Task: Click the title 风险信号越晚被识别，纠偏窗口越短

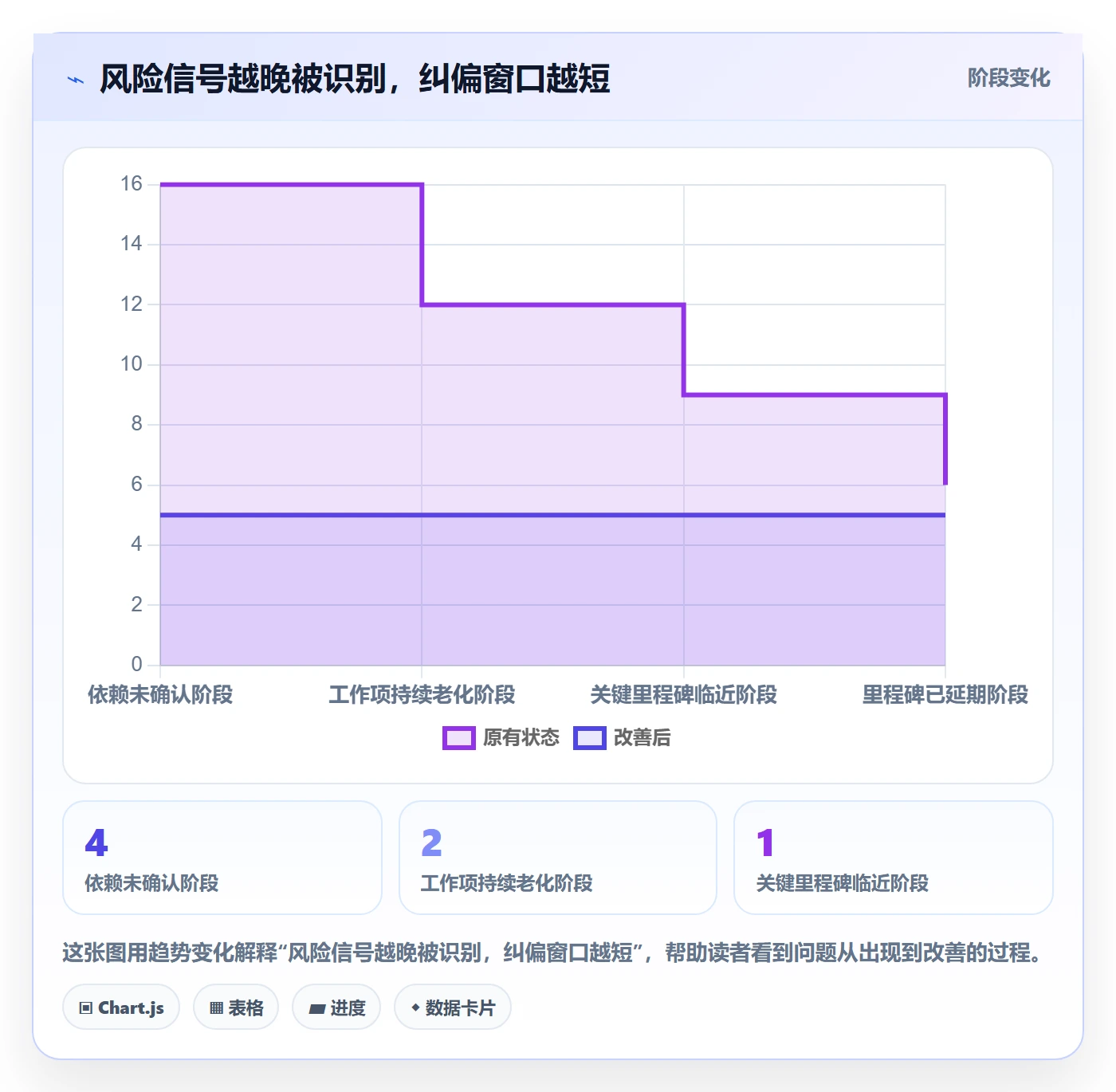Action: point(355,79)
